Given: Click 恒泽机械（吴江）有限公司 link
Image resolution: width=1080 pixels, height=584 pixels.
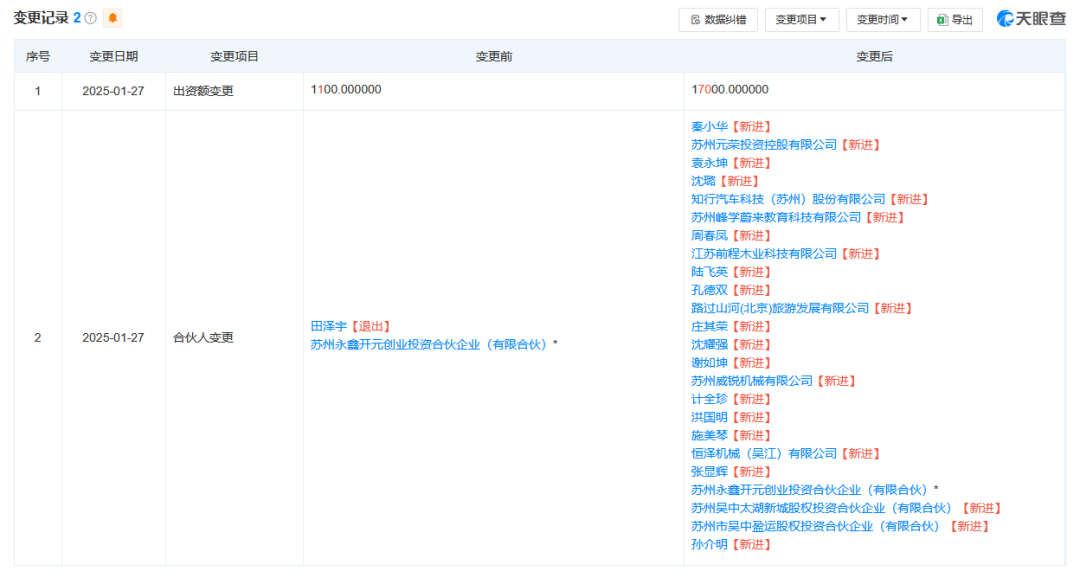Looking at the screenshot, I should (x=763, y=454).
